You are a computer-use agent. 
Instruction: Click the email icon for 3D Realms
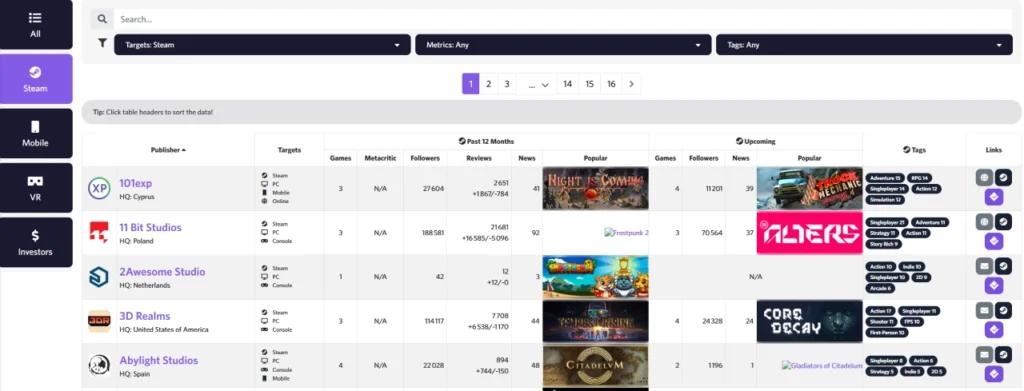click(984, 310)
